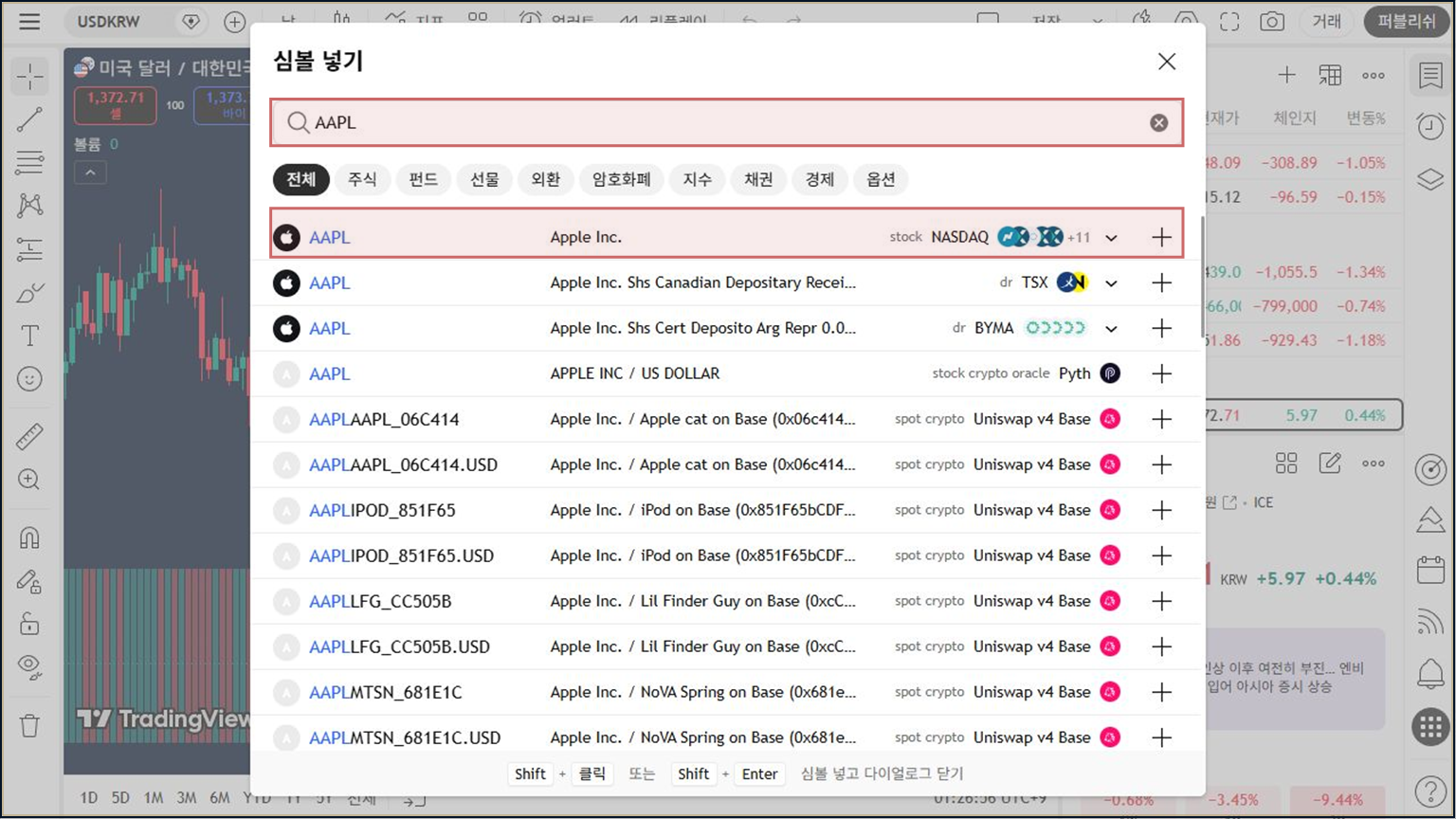The image size is (1456, 819).
Task: Select the 3M time range
Action: tap(187, 798)
